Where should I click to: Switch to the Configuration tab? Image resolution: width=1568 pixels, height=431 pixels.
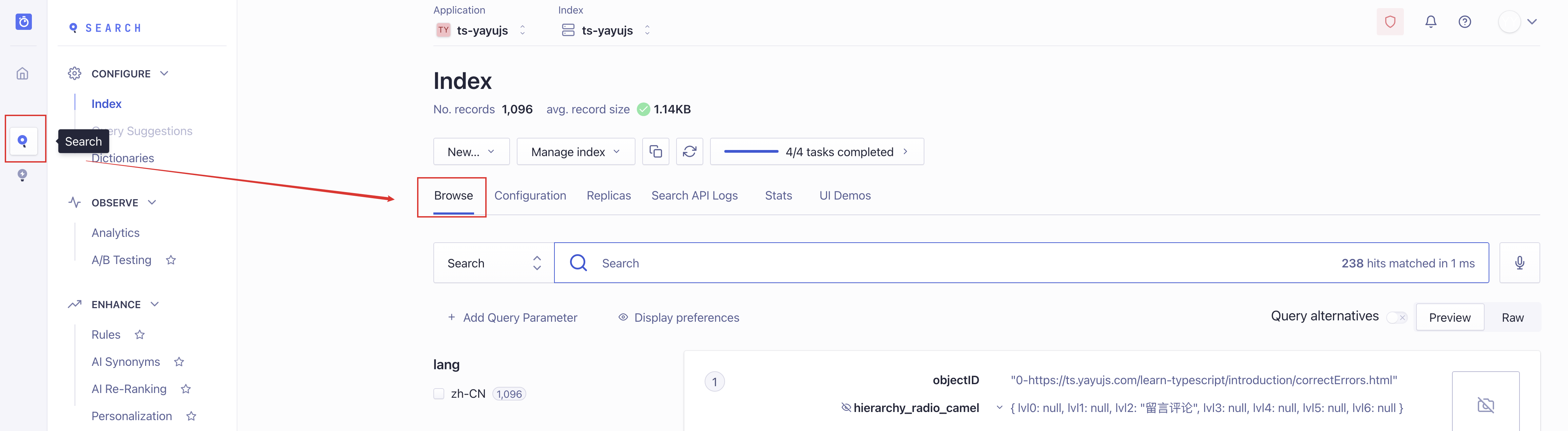click(x=530, y=195)
